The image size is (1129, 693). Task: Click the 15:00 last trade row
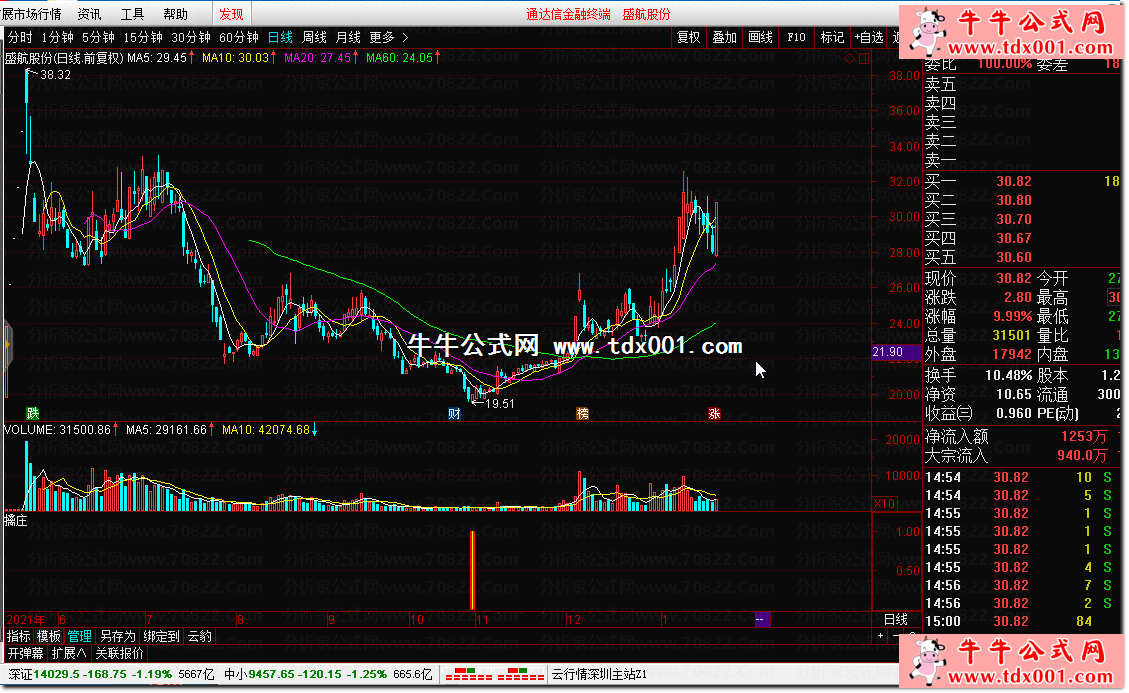1022,621
